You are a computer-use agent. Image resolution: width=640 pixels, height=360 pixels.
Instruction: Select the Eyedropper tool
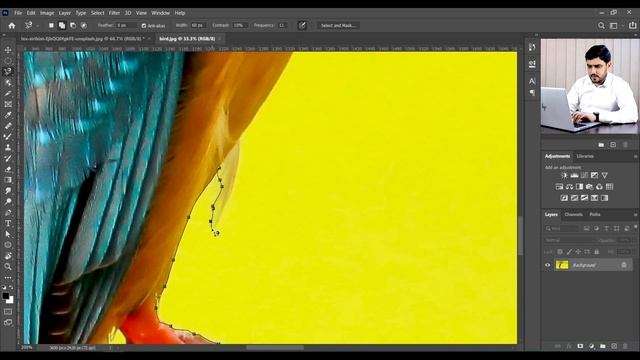8,115
